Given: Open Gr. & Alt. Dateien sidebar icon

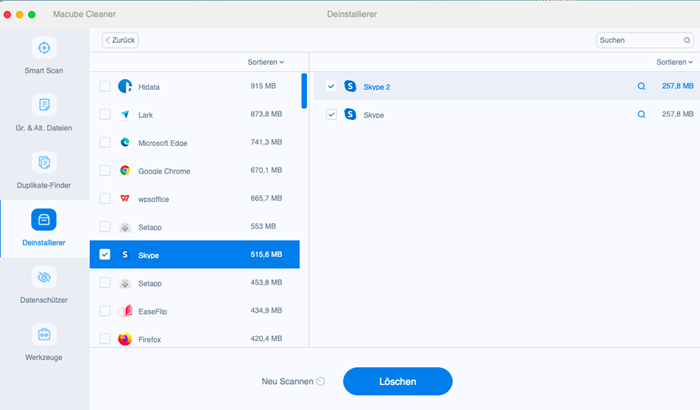Looking at the screenshot, I should 44,105.
